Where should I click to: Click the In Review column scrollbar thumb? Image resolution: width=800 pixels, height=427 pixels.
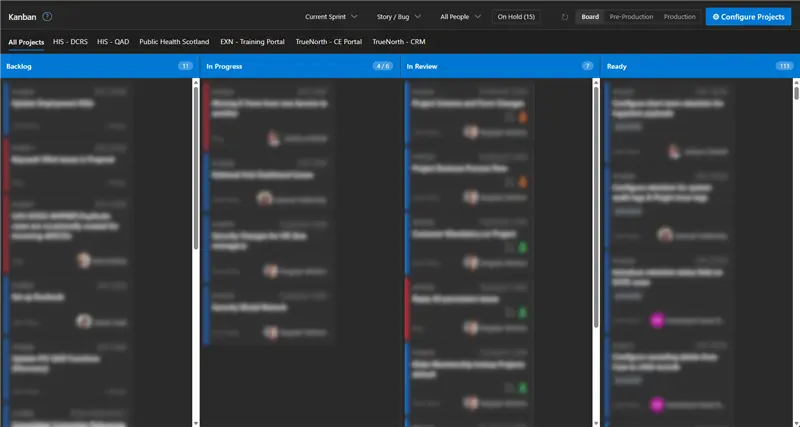click(596, 208)
